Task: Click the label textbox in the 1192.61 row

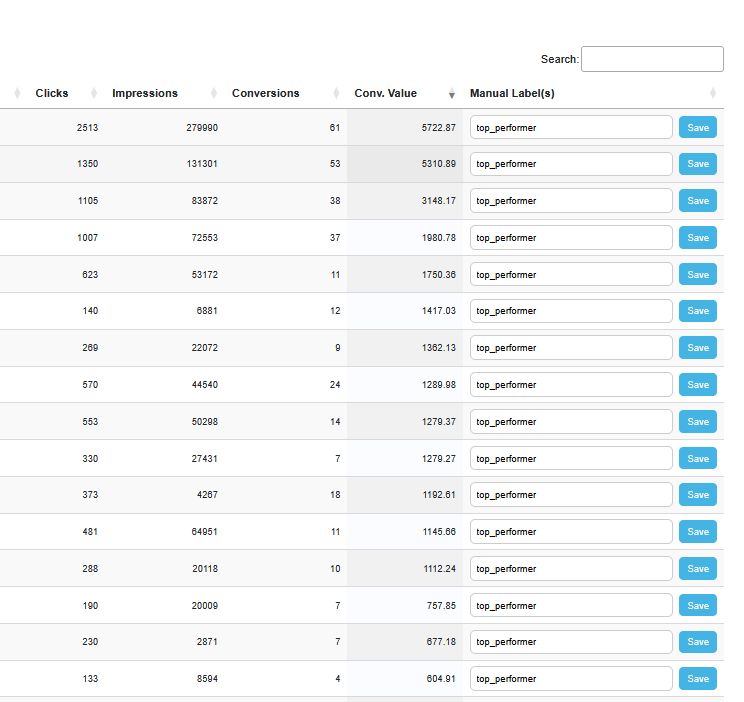Action: [571, 495]
